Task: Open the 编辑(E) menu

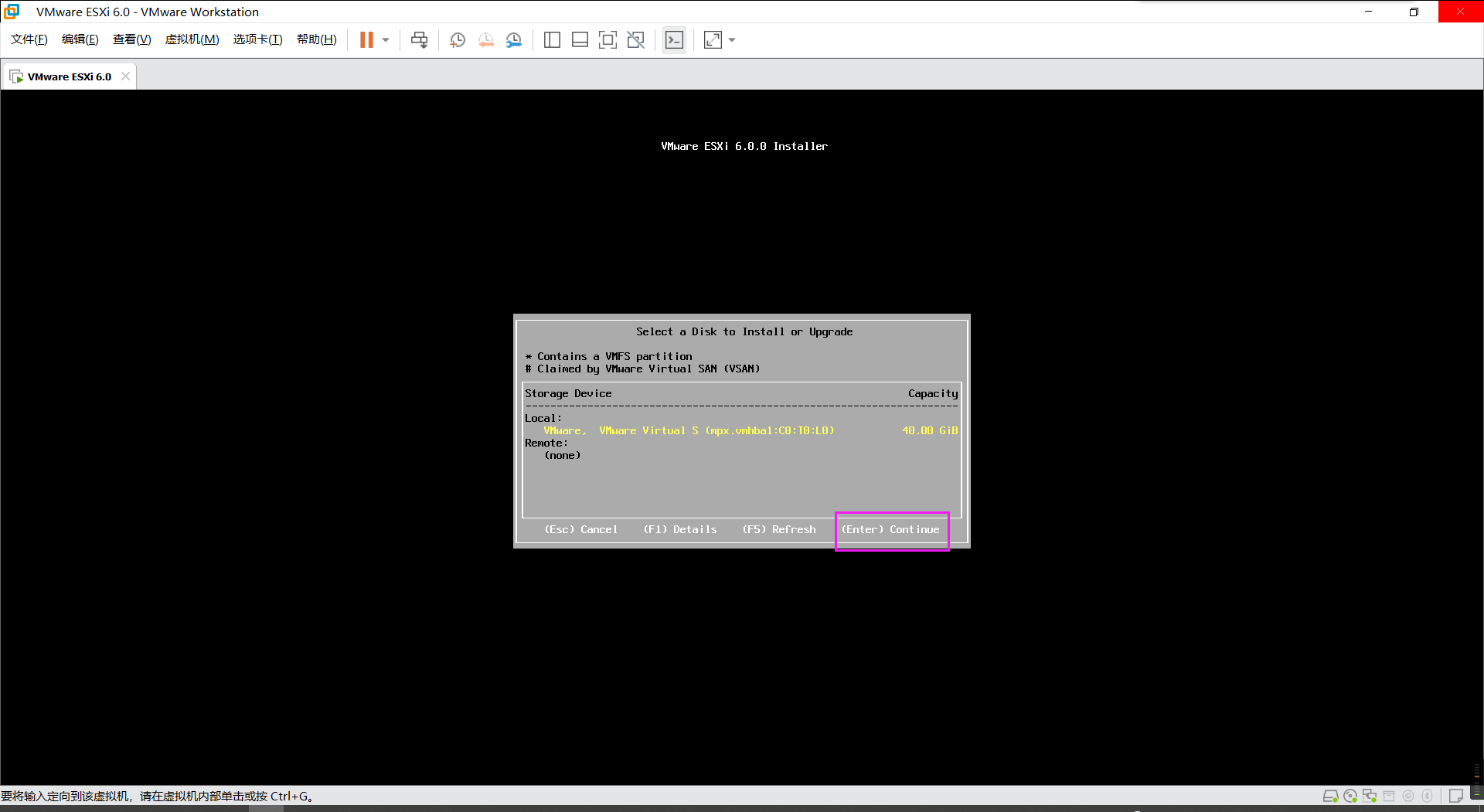Action: click(80, 39)
